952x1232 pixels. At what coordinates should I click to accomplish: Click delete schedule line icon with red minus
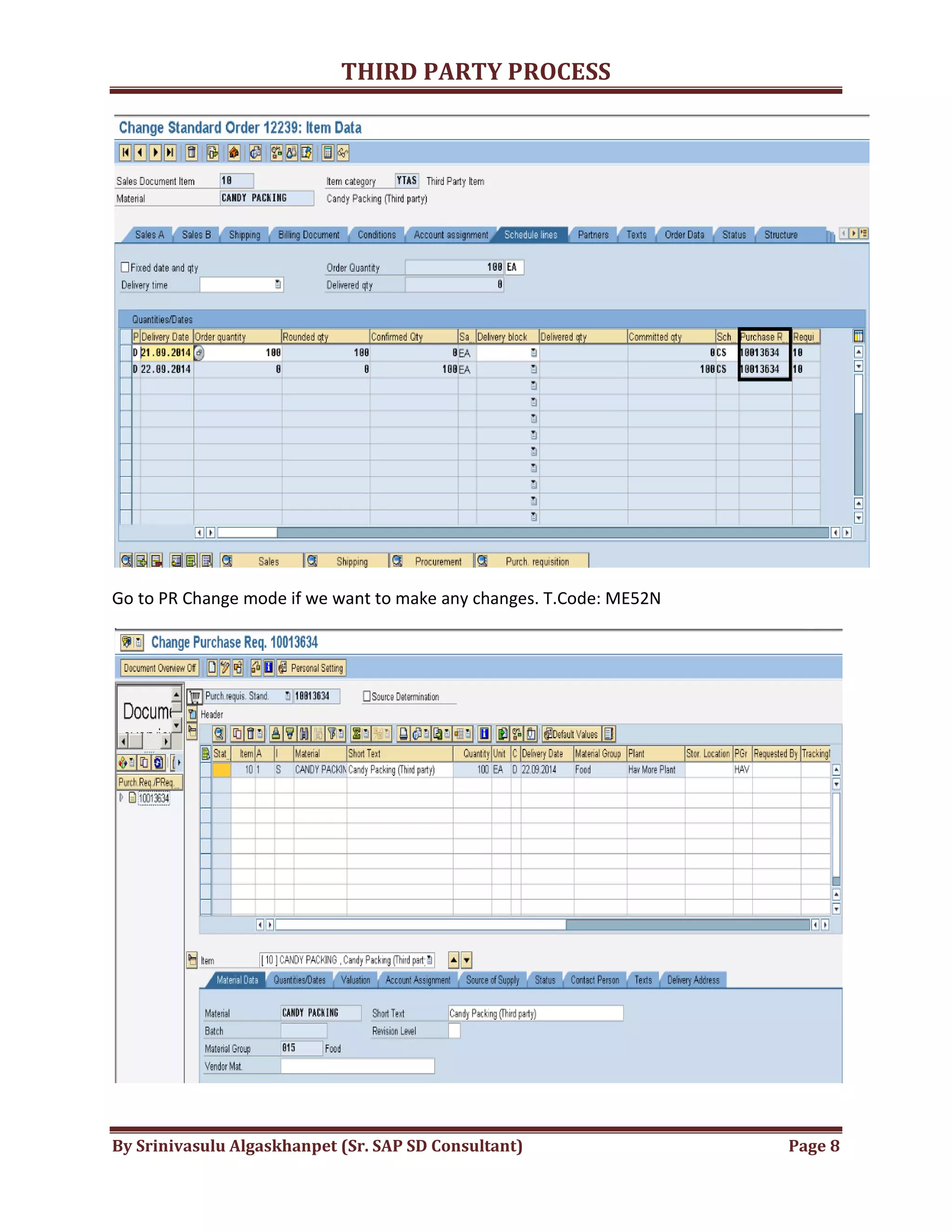[x=157, y=561]
